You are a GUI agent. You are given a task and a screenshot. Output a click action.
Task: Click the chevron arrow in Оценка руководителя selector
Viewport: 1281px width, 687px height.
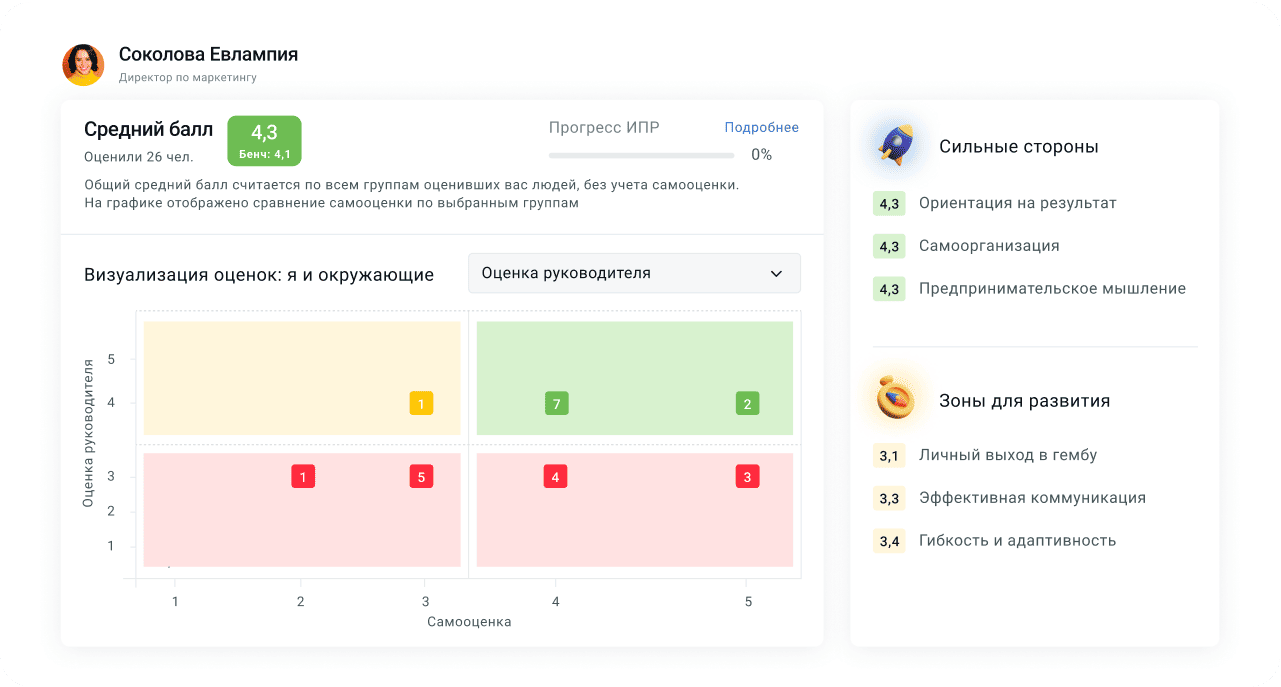click(776, 273)
